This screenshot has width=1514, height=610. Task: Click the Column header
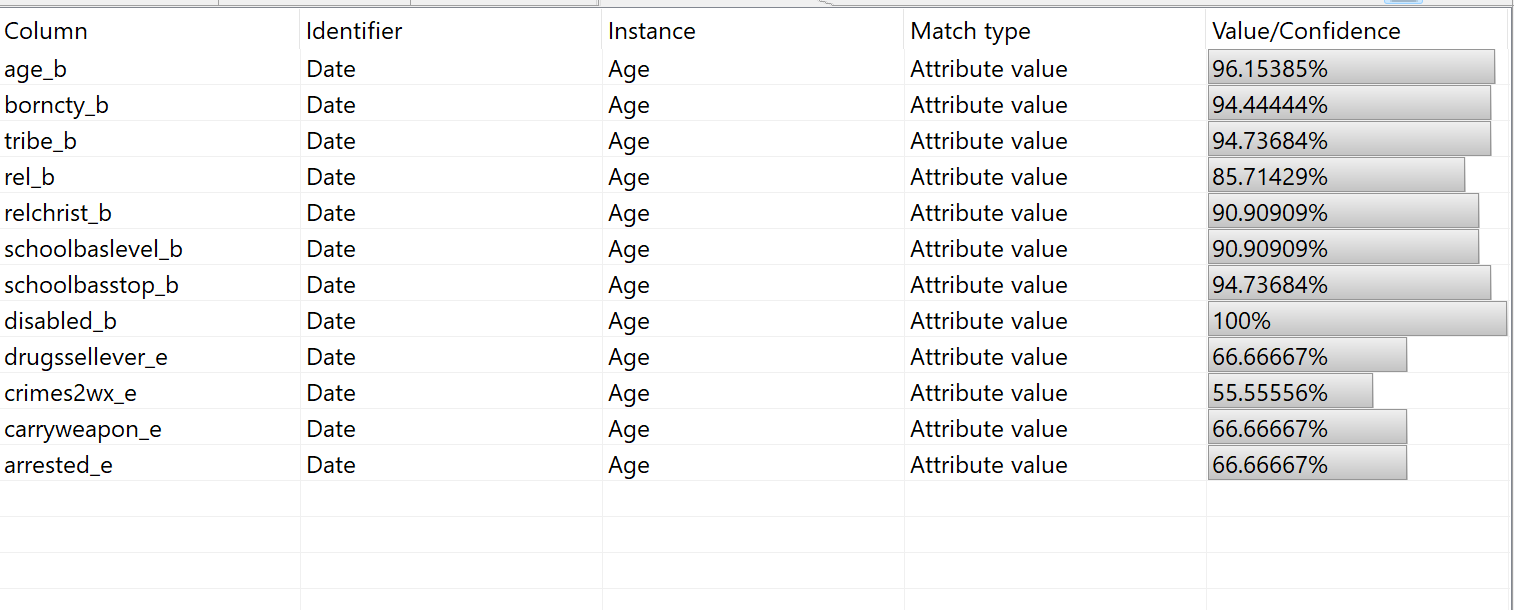pos(46,31)
